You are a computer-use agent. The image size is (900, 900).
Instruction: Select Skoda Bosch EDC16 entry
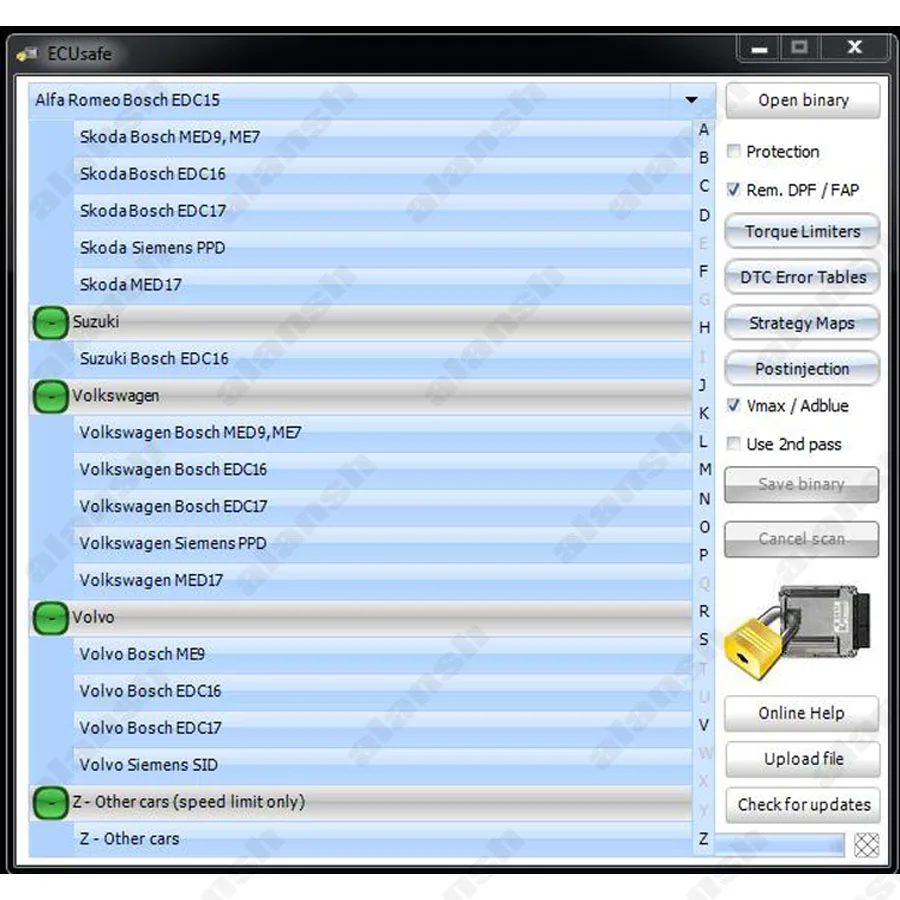click(x=382, y=174)
